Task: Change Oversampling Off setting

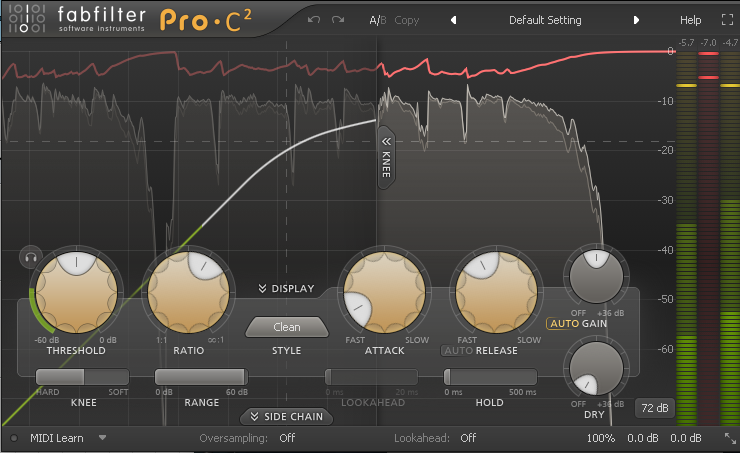Action: (x=287, y=438)
